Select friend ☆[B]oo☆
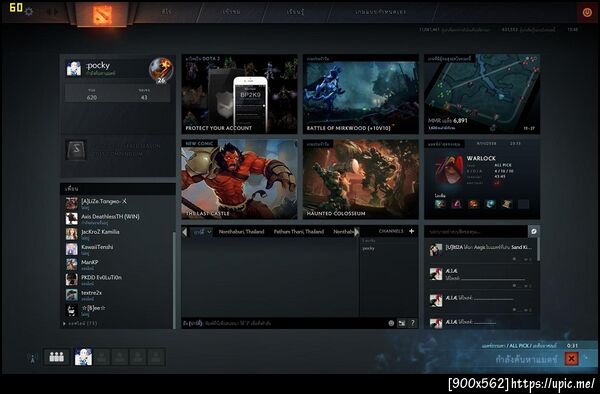This screenshot has width=600, height=394. [x=118, y=310]
